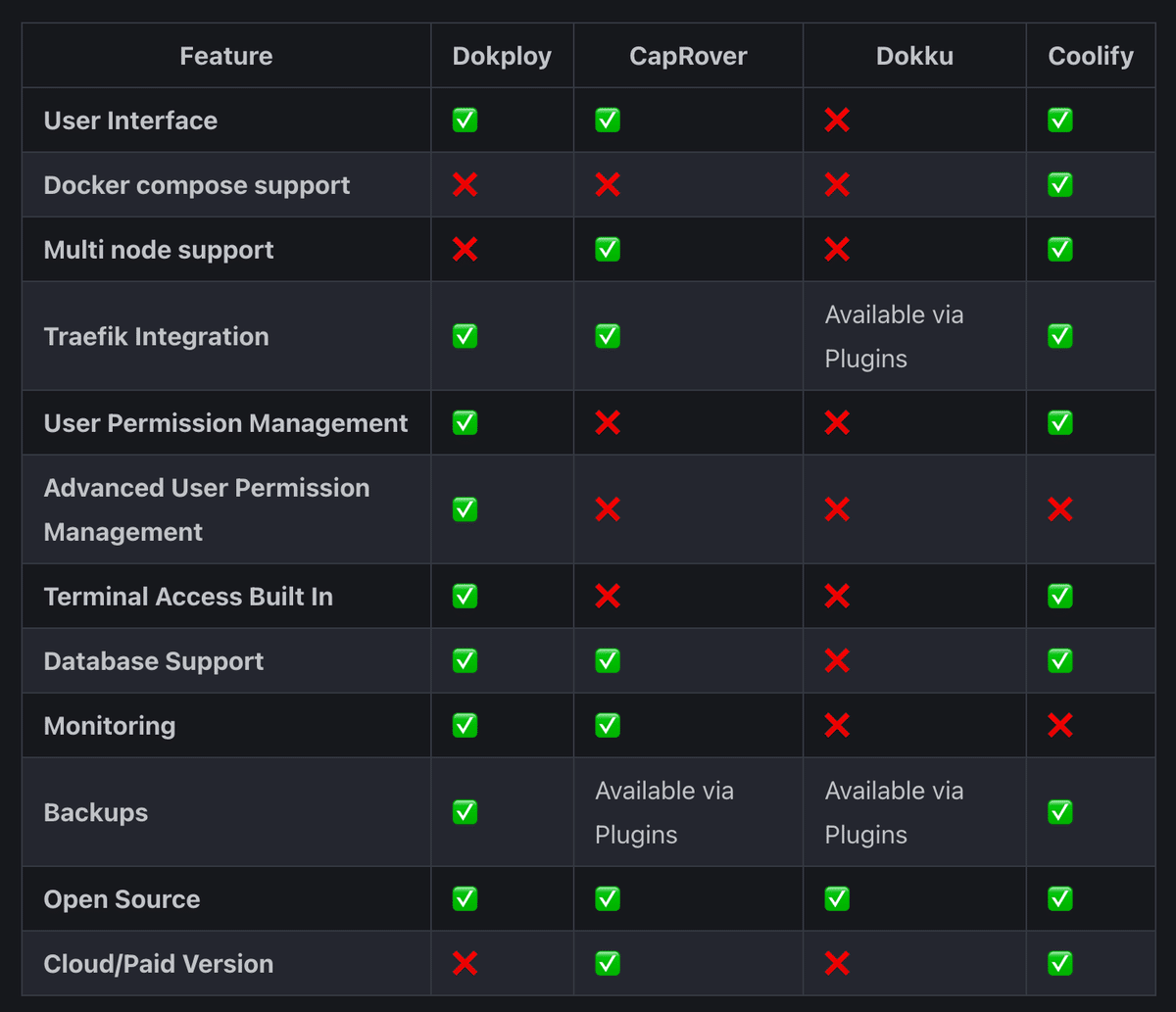1176x1012 pixels.
Task: Click the Traefik Integration row label
Action: [156, 336]
